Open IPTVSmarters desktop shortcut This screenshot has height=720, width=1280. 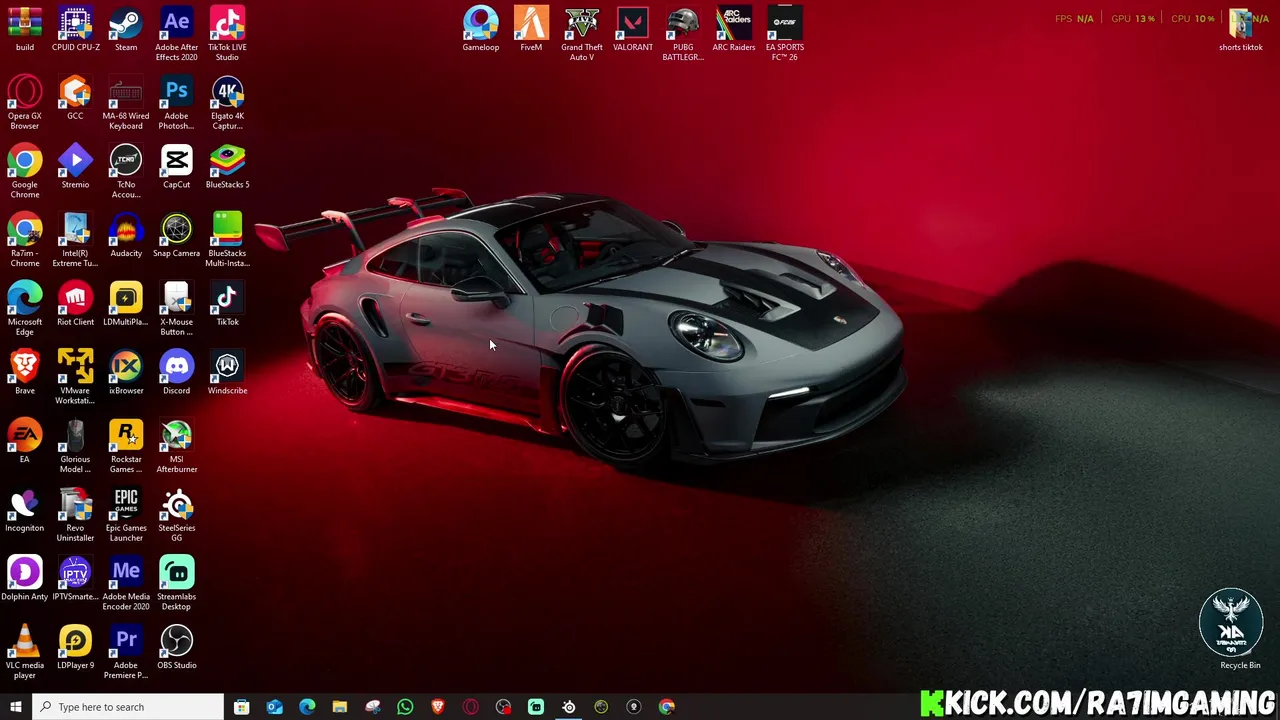click(75, 579)
